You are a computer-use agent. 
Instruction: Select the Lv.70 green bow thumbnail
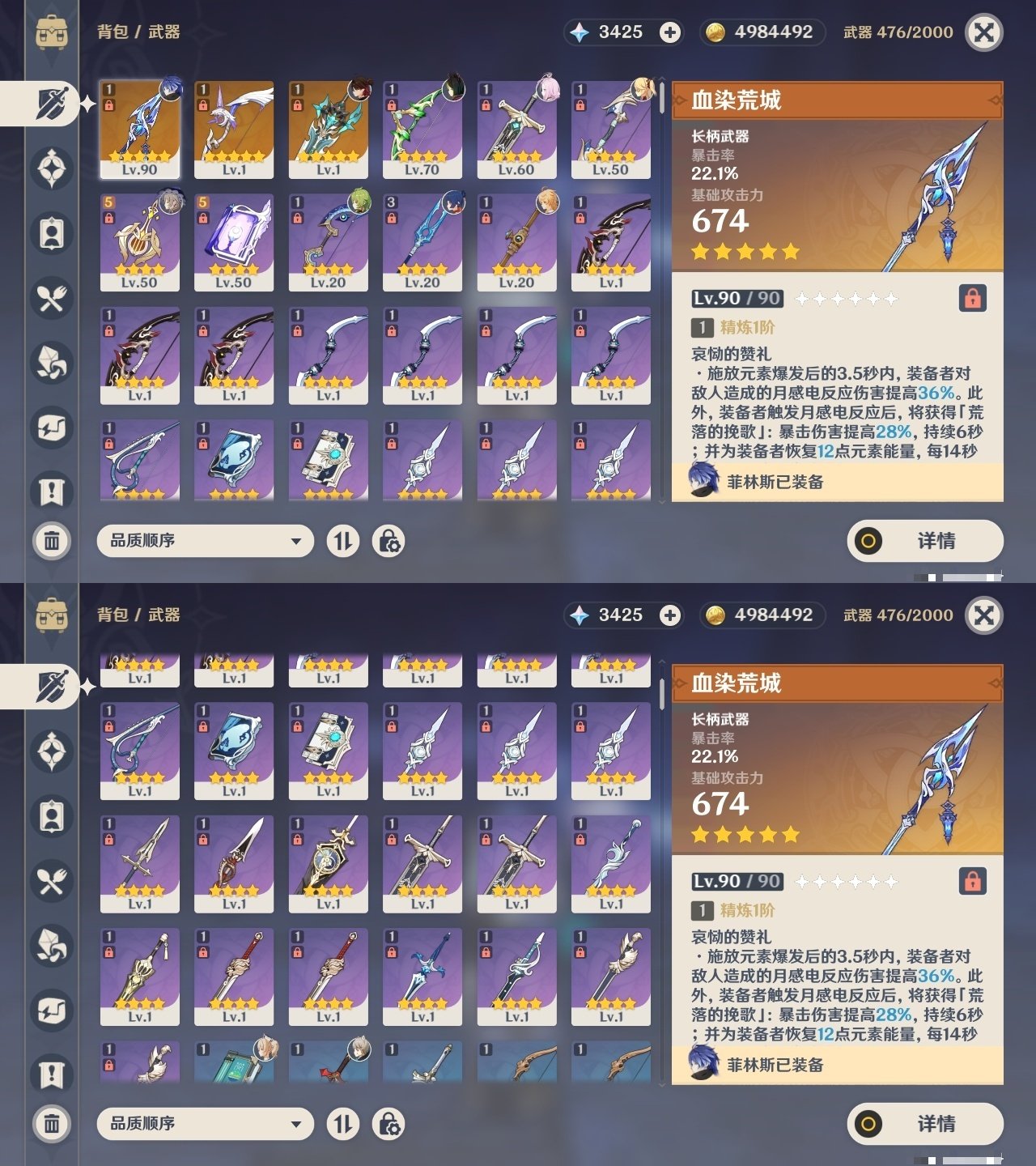[422, 130]
